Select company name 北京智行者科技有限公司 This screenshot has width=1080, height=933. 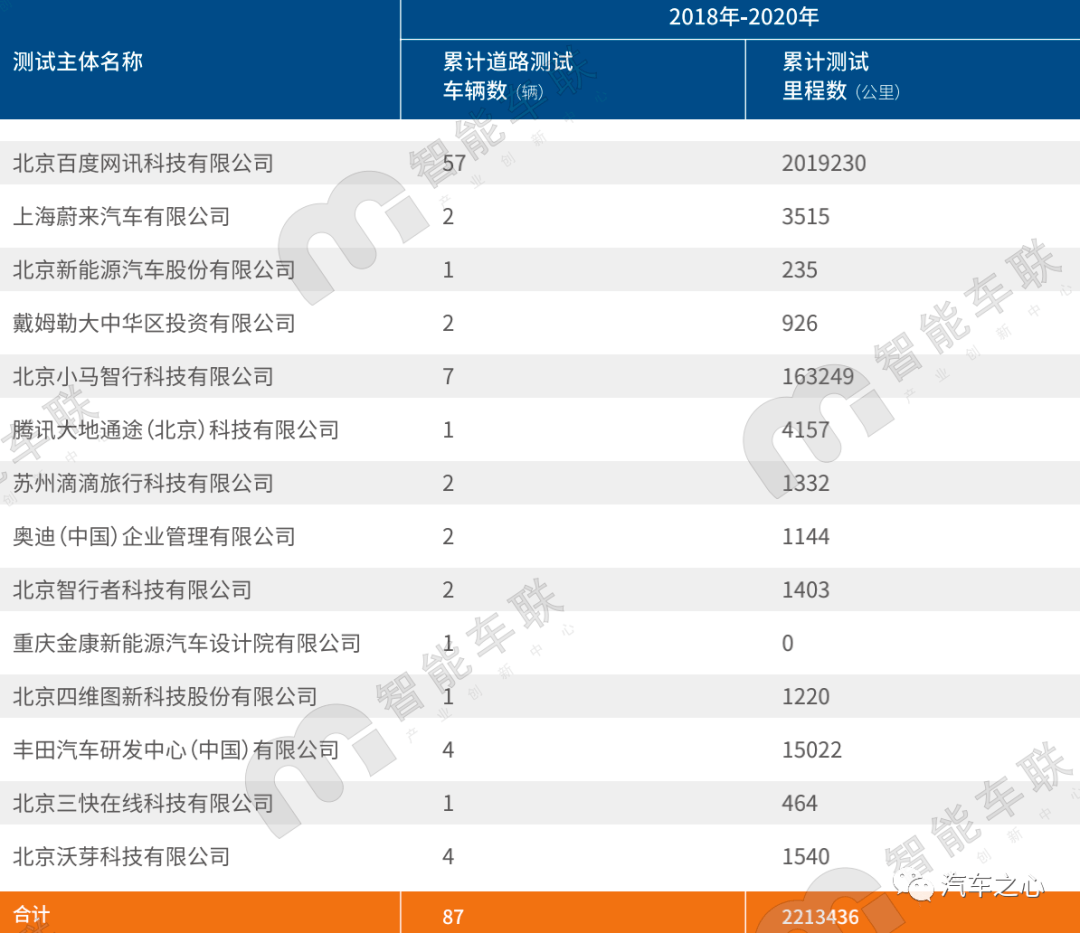click(x=132, y=590)
